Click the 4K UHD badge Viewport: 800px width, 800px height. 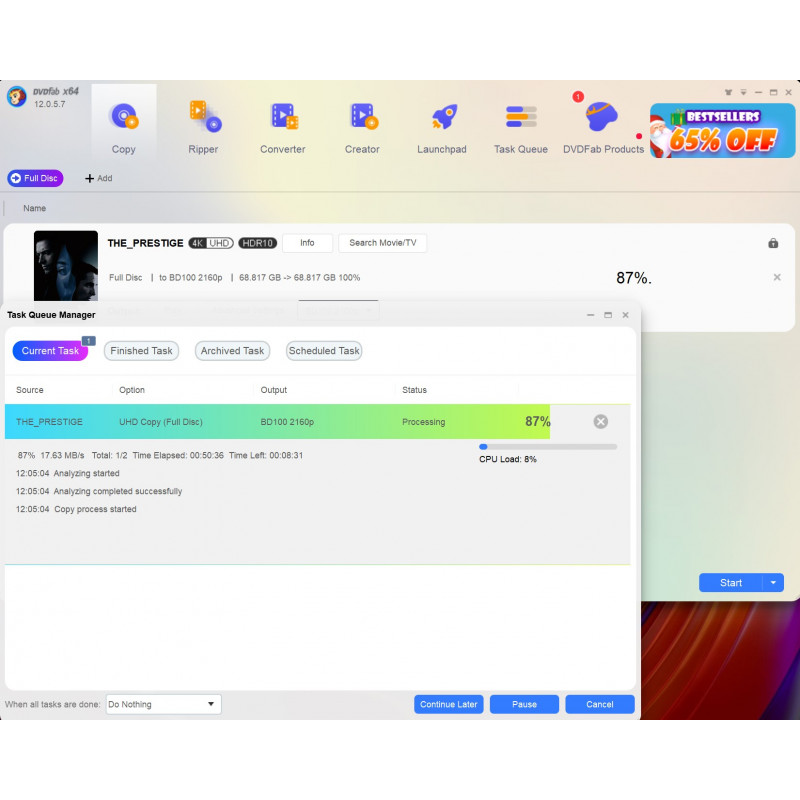pyautogui.click(x=211, y=243)
